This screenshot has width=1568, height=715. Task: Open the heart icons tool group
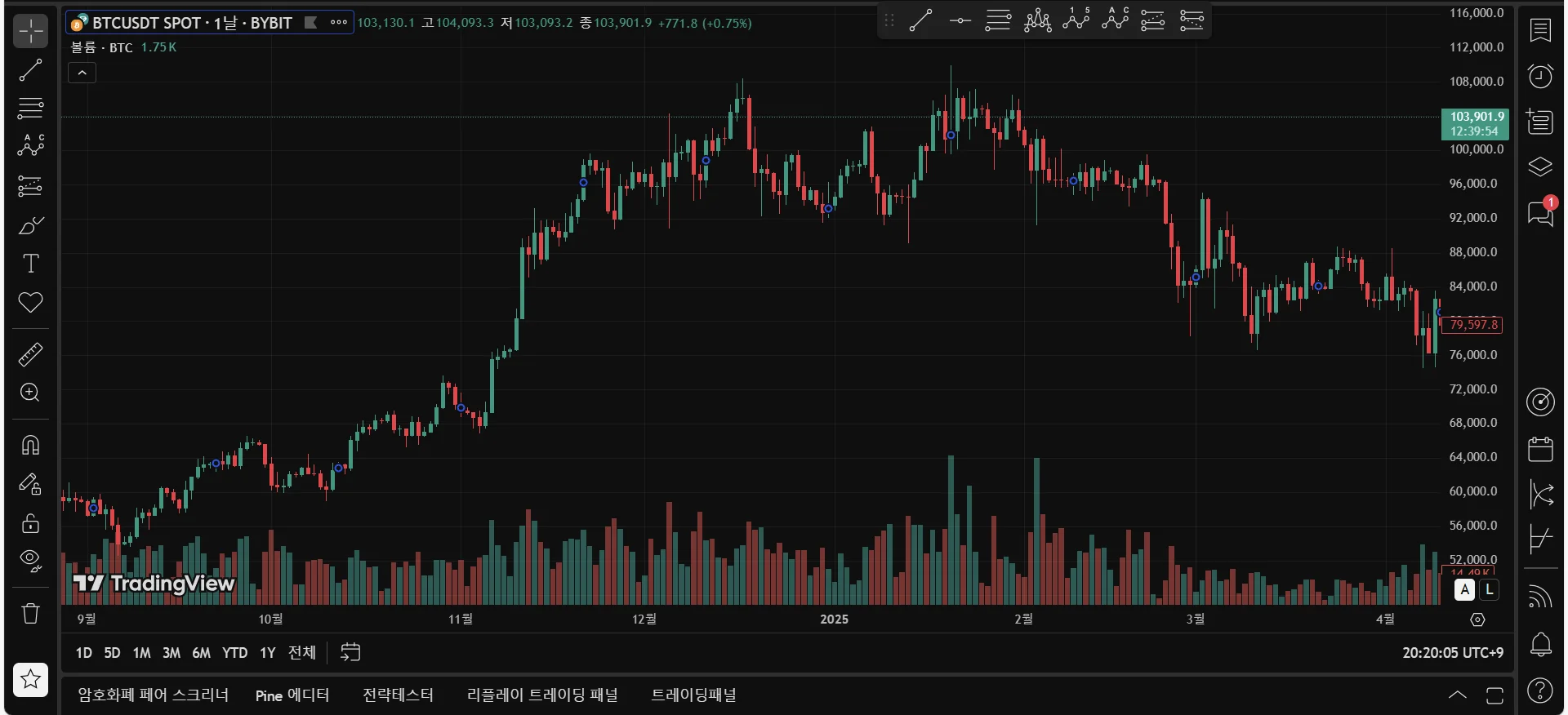(31, 303)
